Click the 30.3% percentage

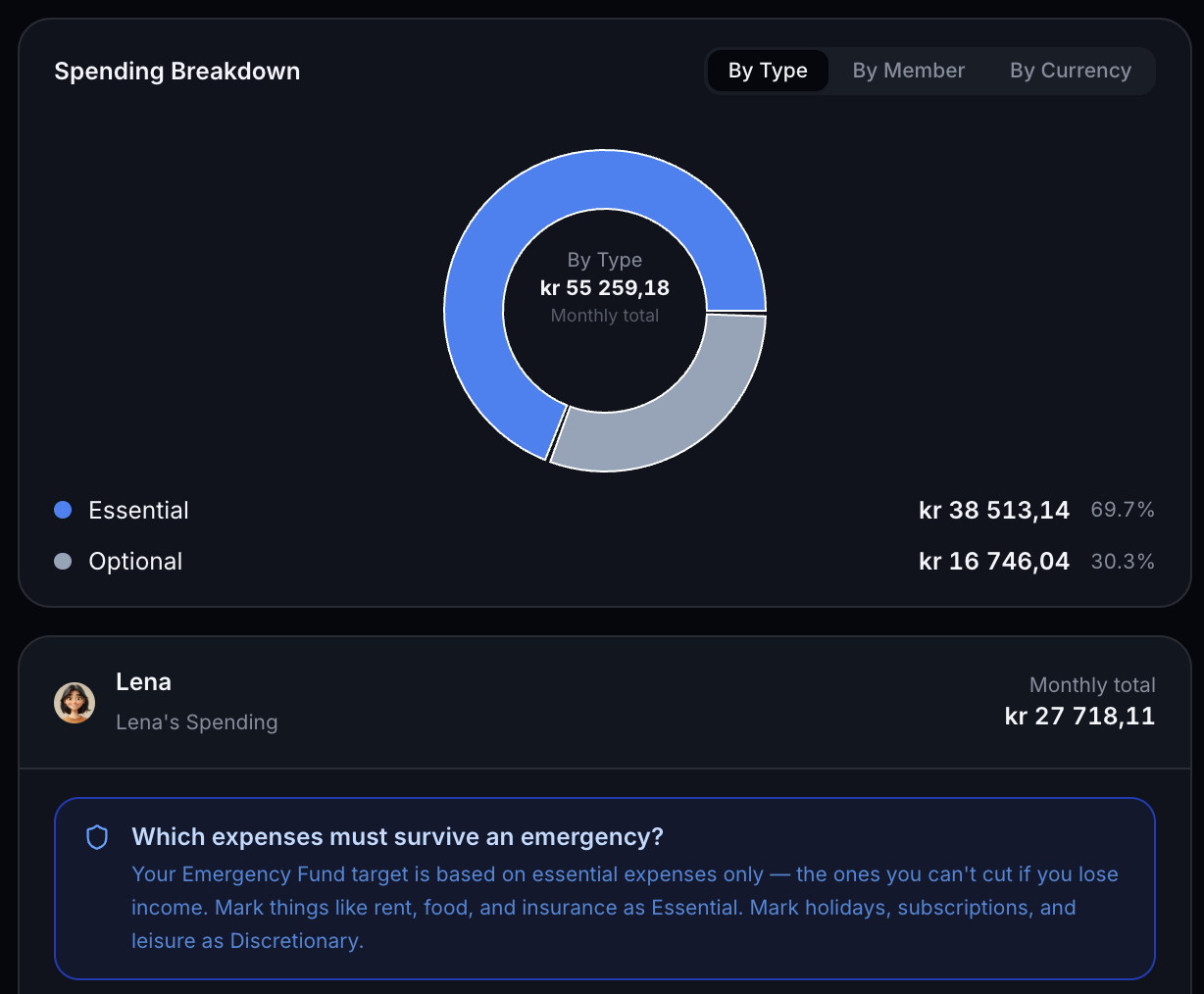(1123, 562)
